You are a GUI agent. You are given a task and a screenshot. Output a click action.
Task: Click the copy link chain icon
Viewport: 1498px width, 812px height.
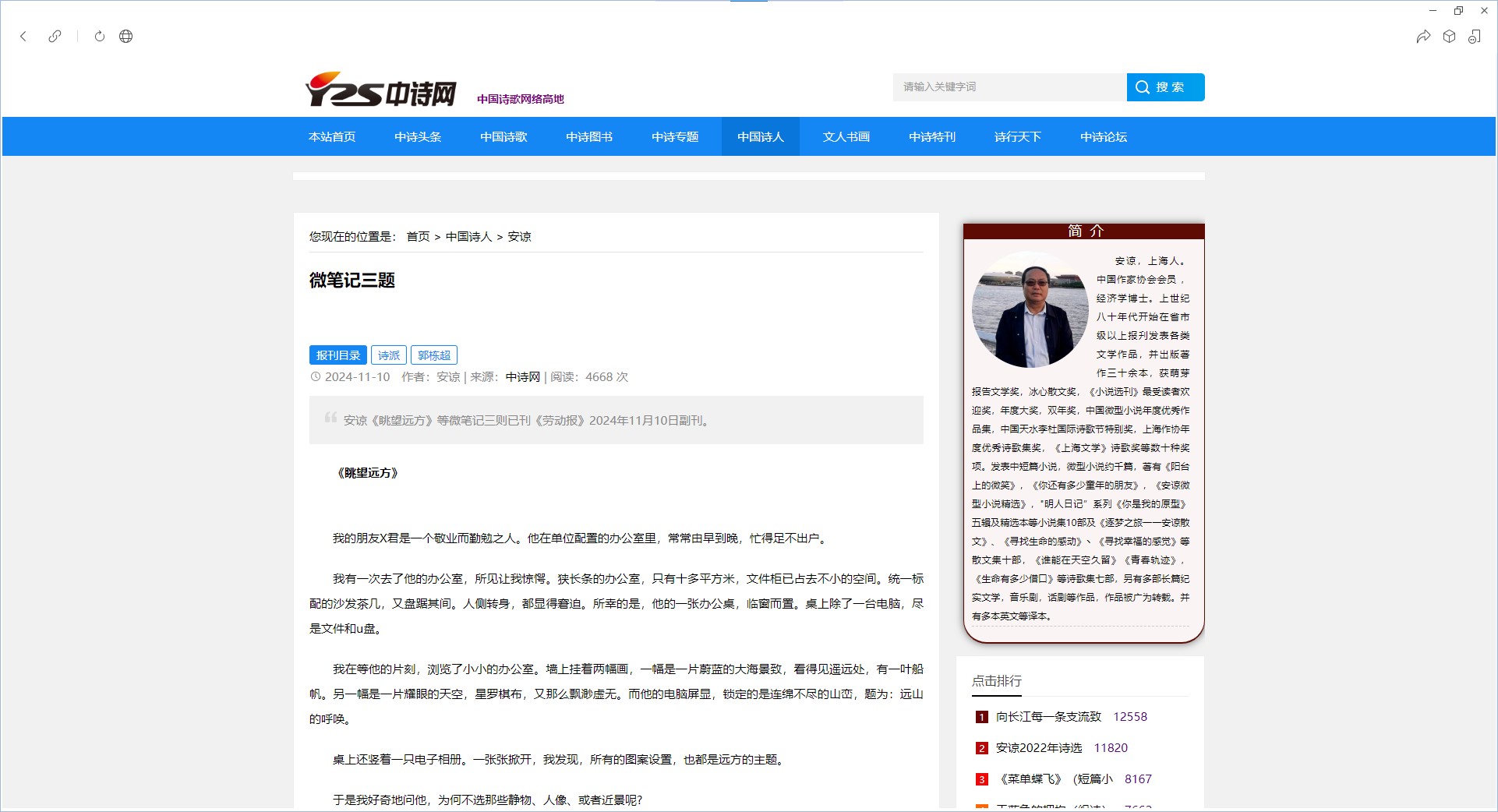[55, 37]
